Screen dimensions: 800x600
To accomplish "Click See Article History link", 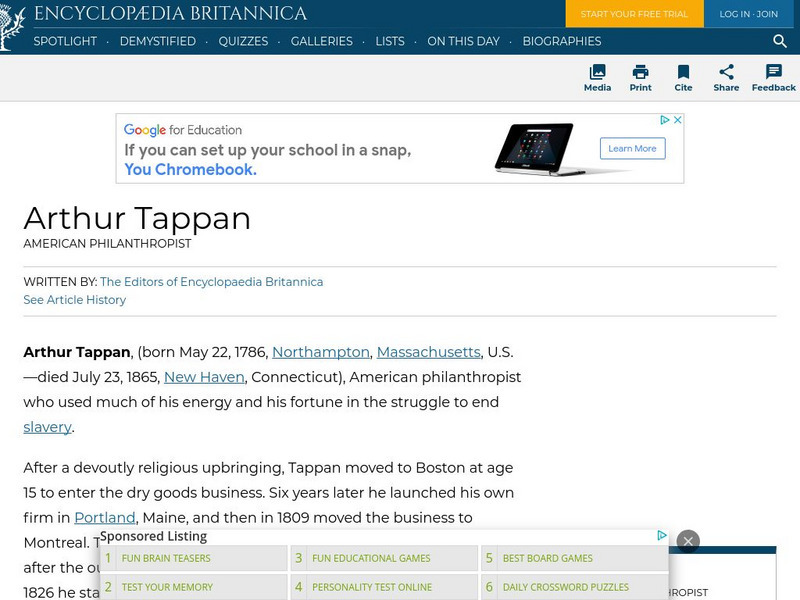I will [x=74, y=299].
